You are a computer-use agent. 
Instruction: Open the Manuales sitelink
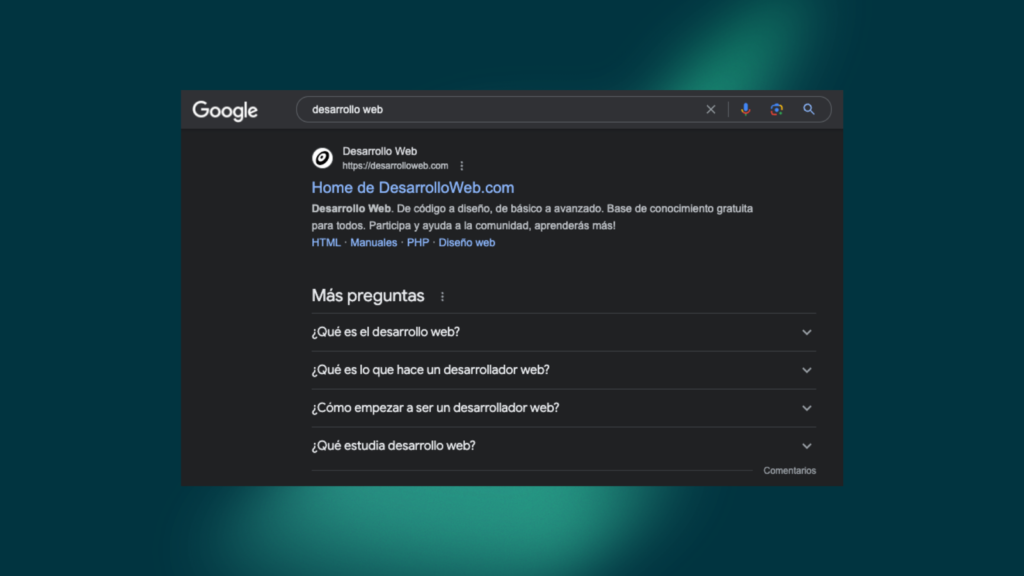[372, 242]
